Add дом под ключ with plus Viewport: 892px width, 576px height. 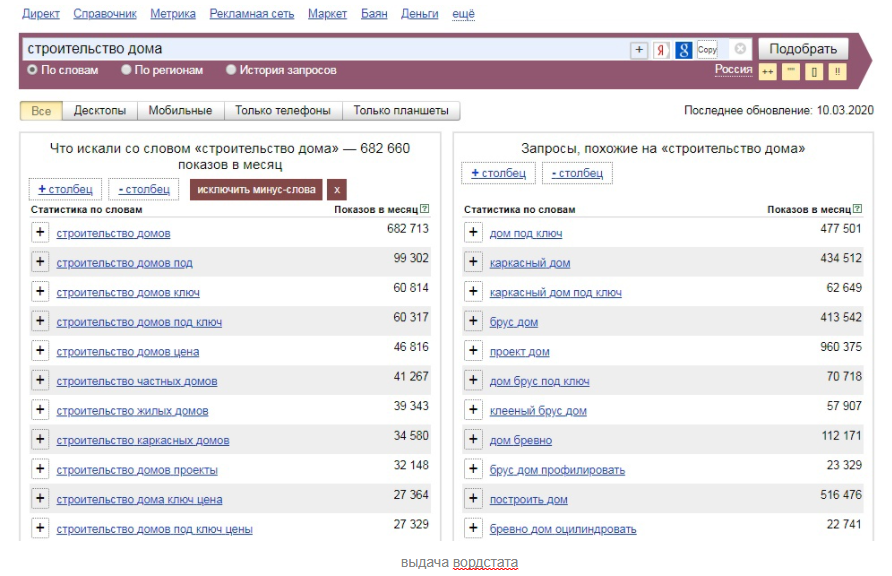tap(473, 232)
